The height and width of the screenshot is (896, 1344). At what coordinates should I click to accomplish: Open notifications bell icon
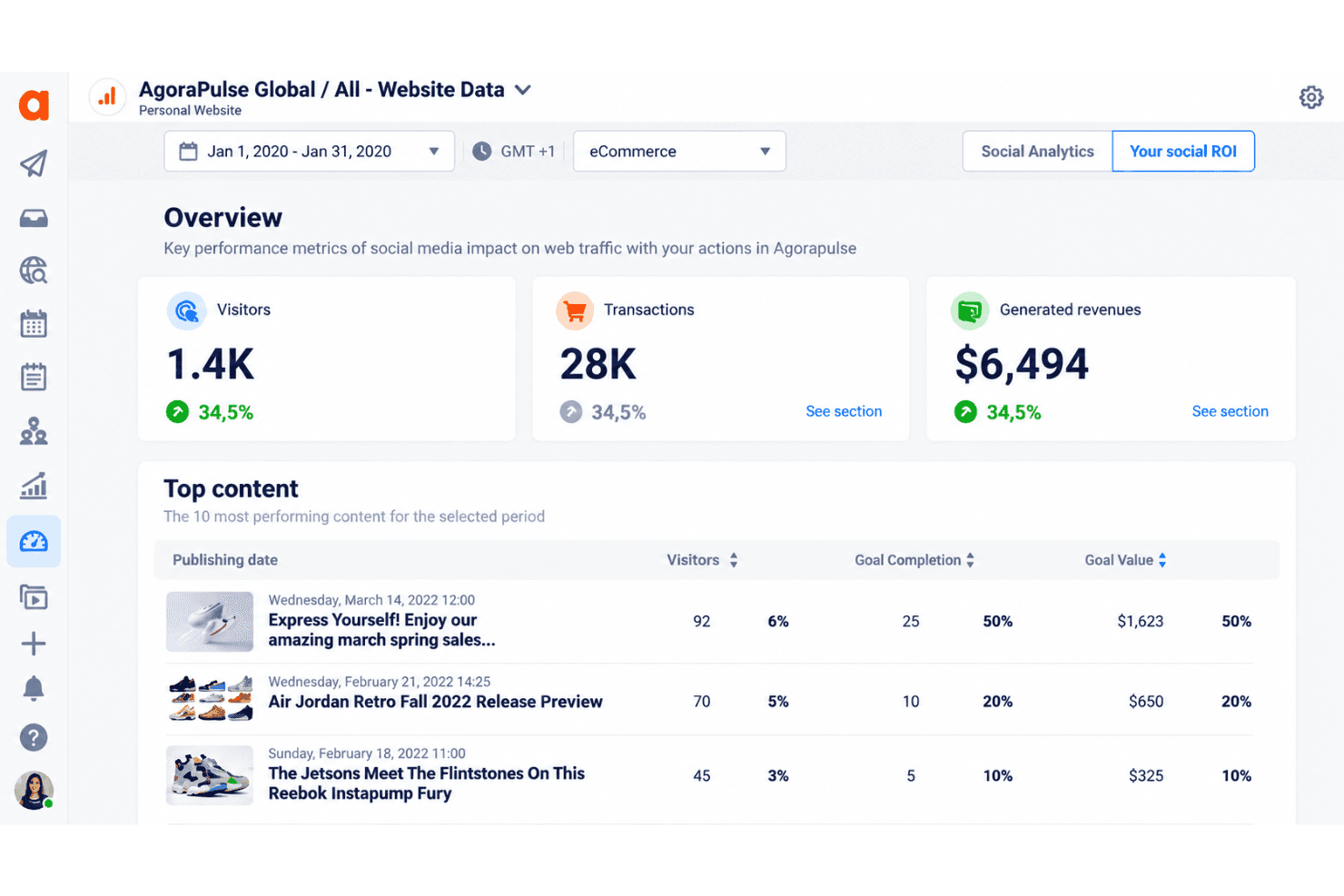click(34, 688)
